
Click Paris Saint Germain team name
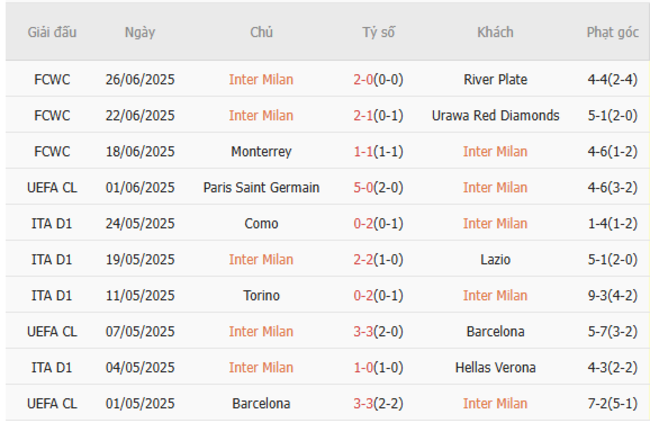pyautogui.click(x=261, y=187)
